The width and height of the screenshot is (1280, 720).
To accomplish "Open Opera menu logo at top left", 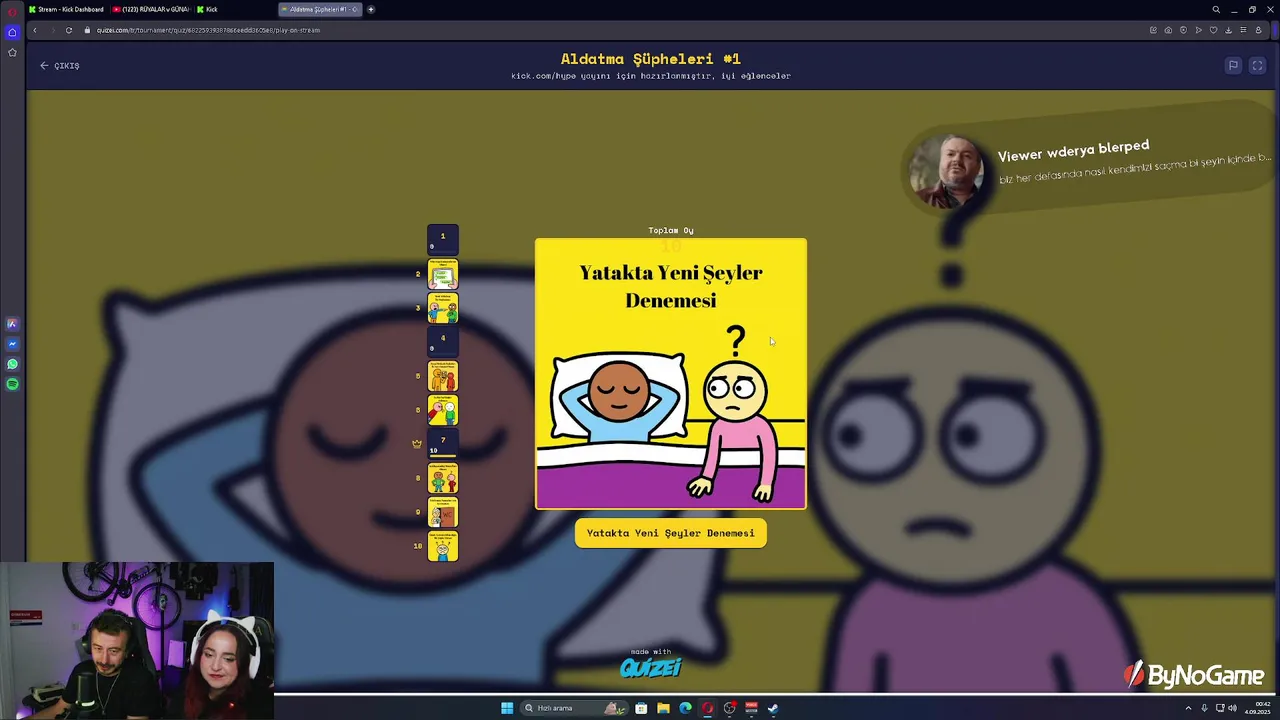I will tap(12, 10).
